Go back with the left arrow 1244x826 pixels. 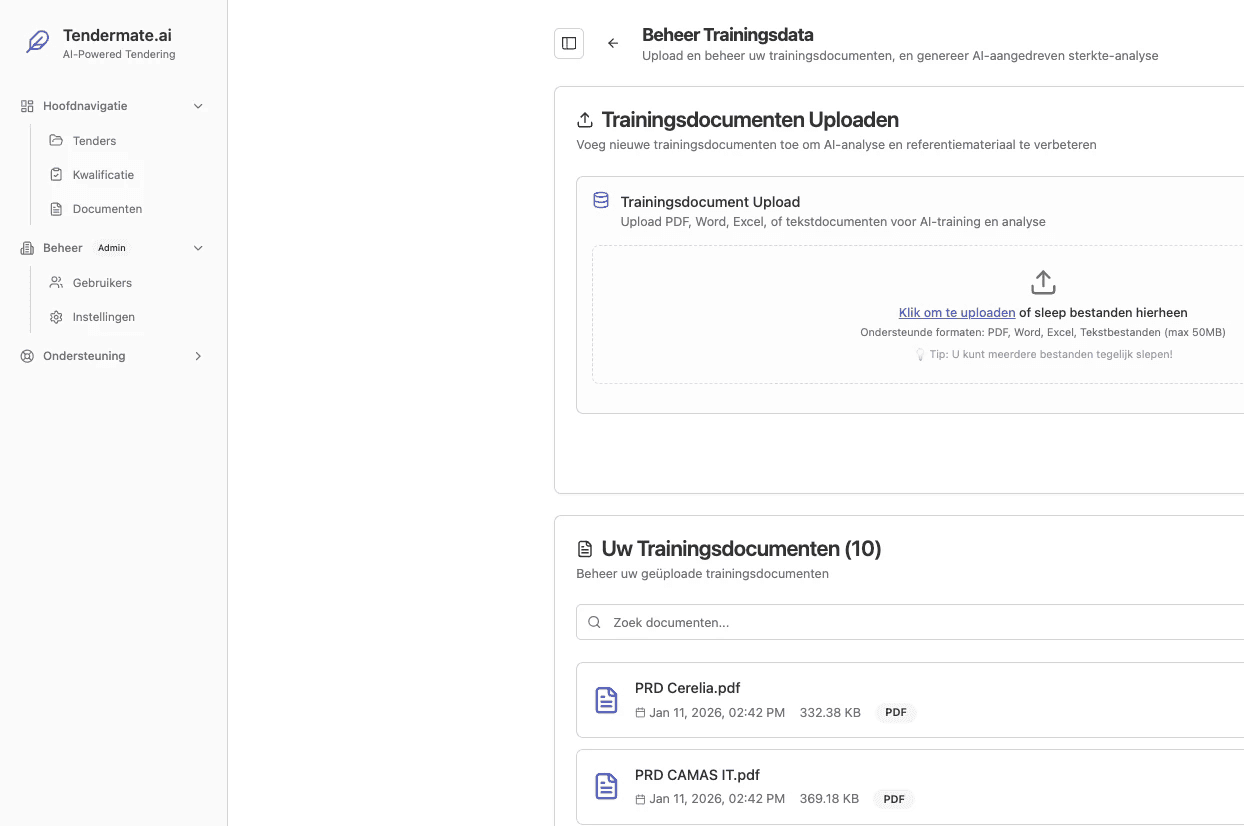(x=613, y=43)
